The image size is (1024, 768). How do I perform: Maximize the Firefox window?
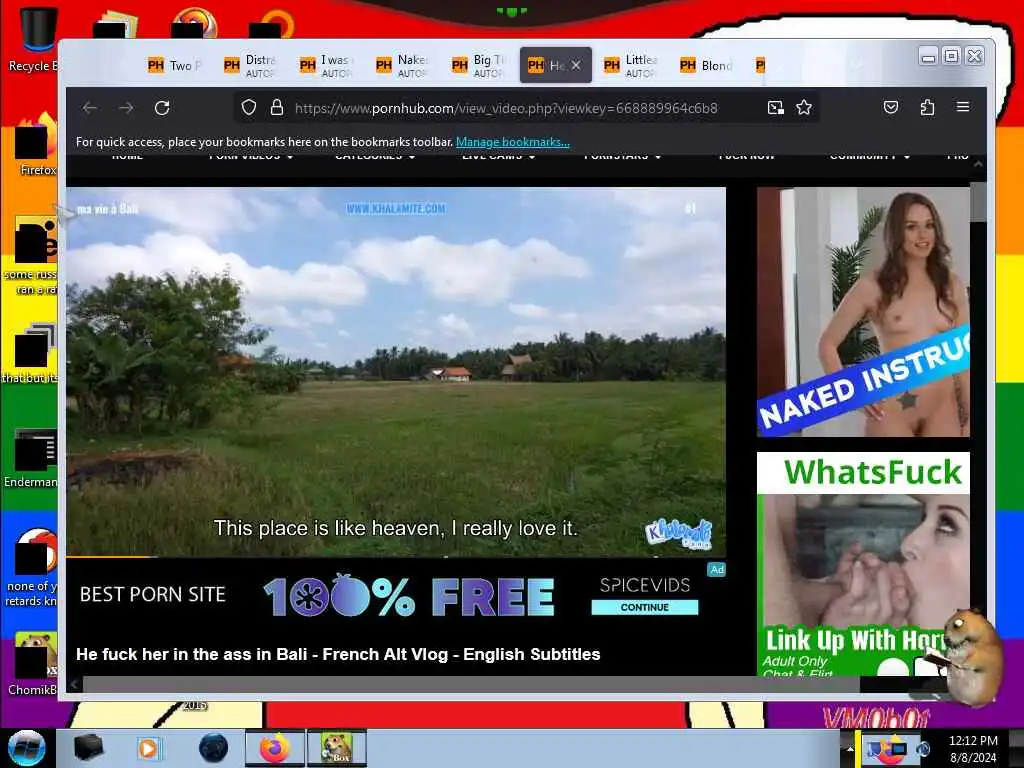point(952,57)
